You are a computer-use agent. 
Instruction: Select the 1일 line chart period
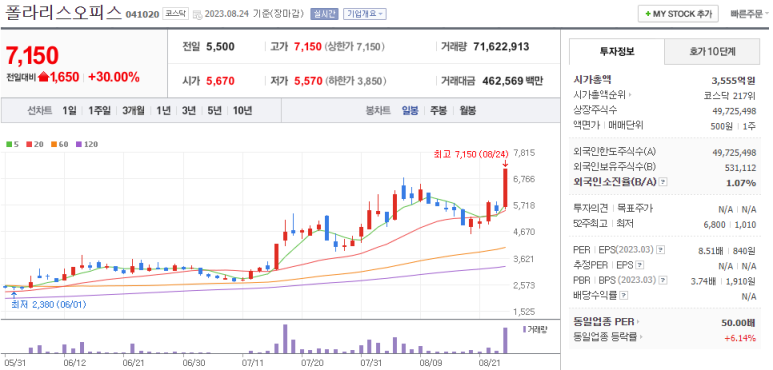click(69, 110)
